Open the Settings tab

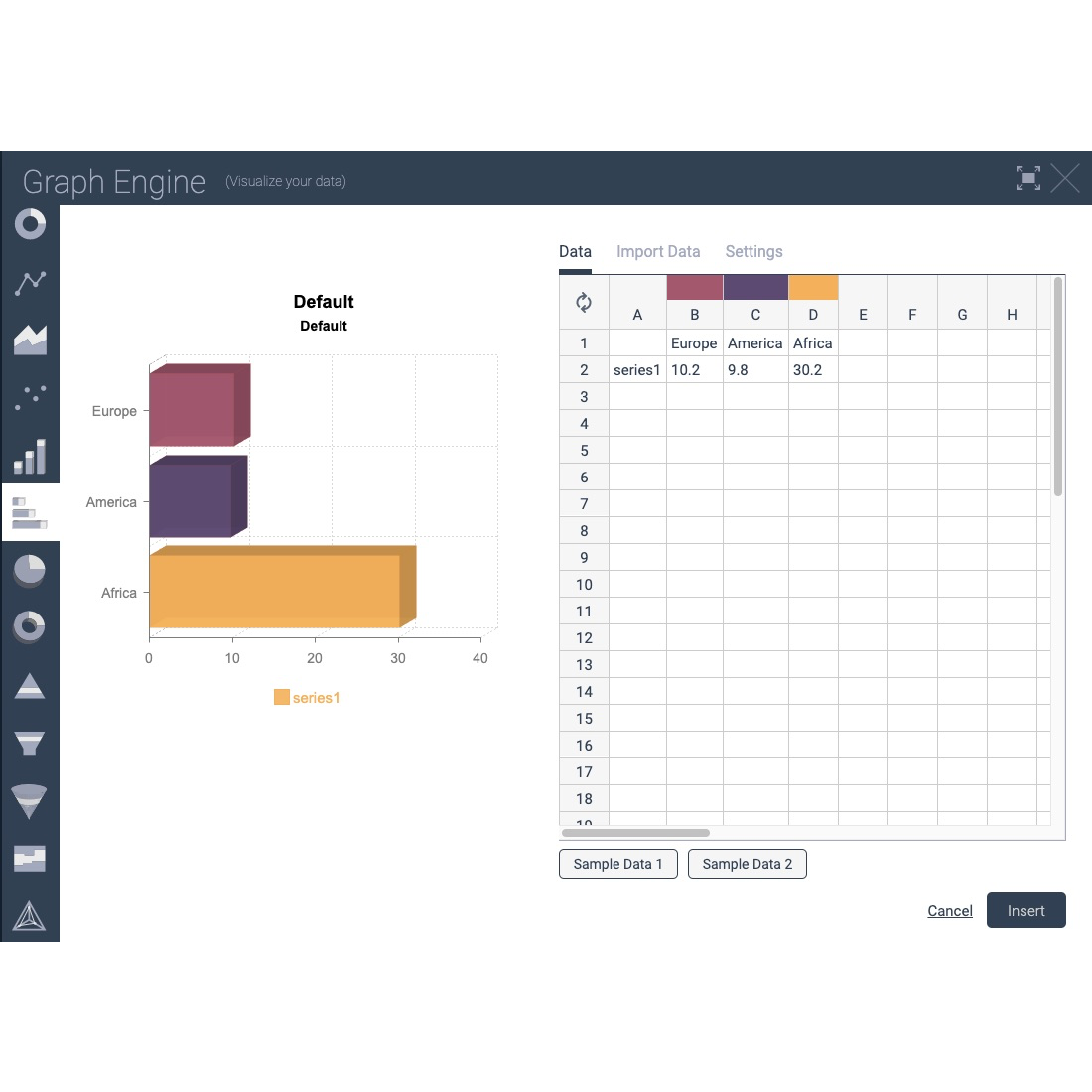pos(753,251)
